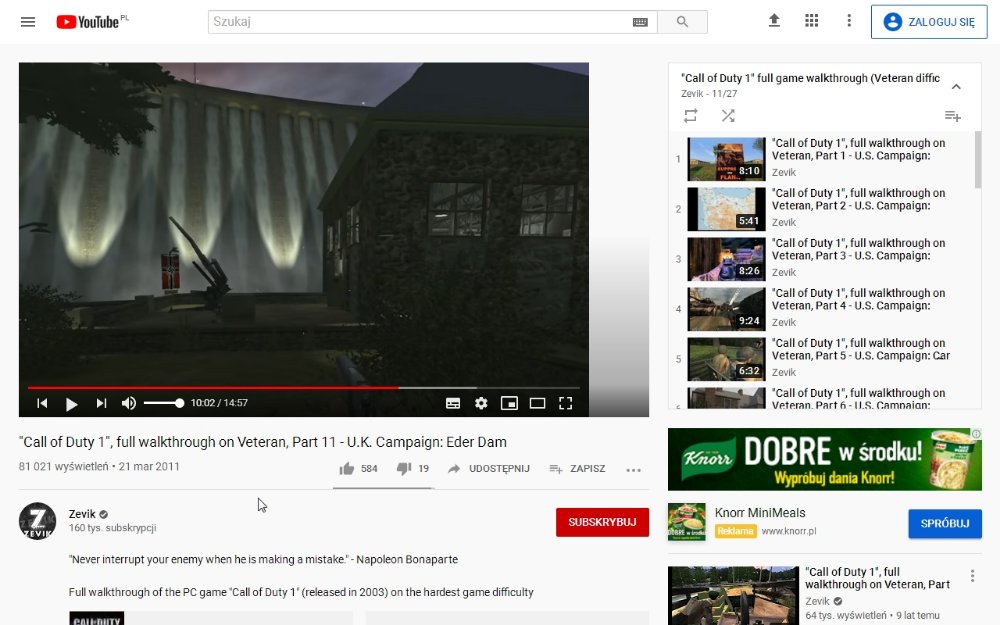Click the Zaloguj się sign-in button

929,22
